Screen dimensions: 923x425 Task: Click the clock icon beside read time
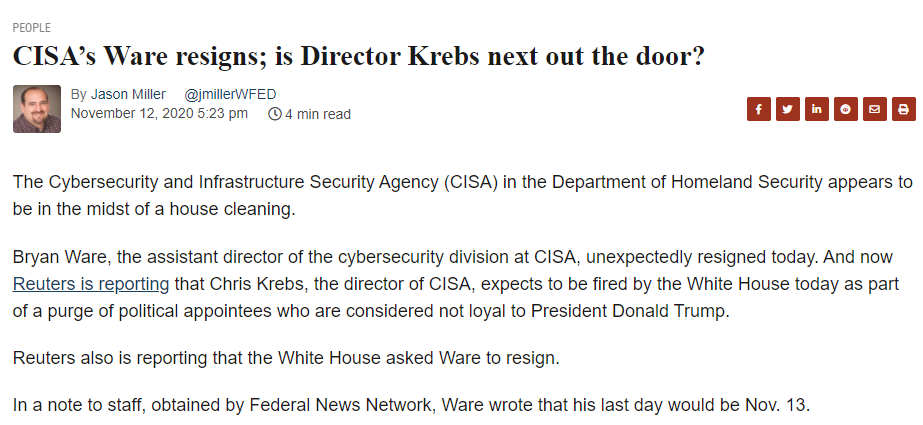[x=275, y=115]
